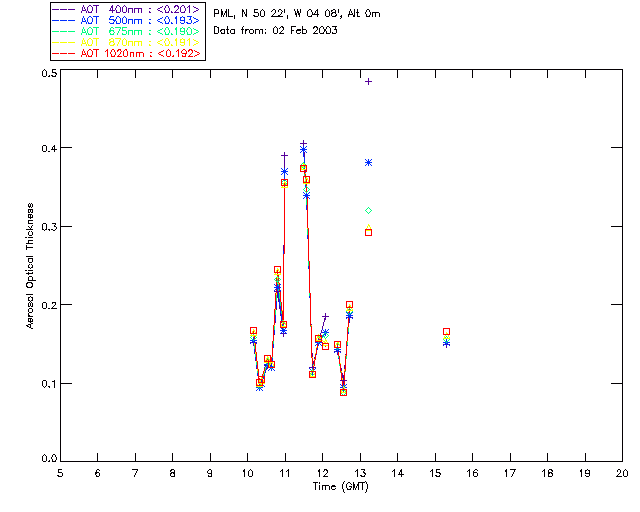Click the 0.1 y-axis tick label
The image size is (640, 512).
pos(49,384)
